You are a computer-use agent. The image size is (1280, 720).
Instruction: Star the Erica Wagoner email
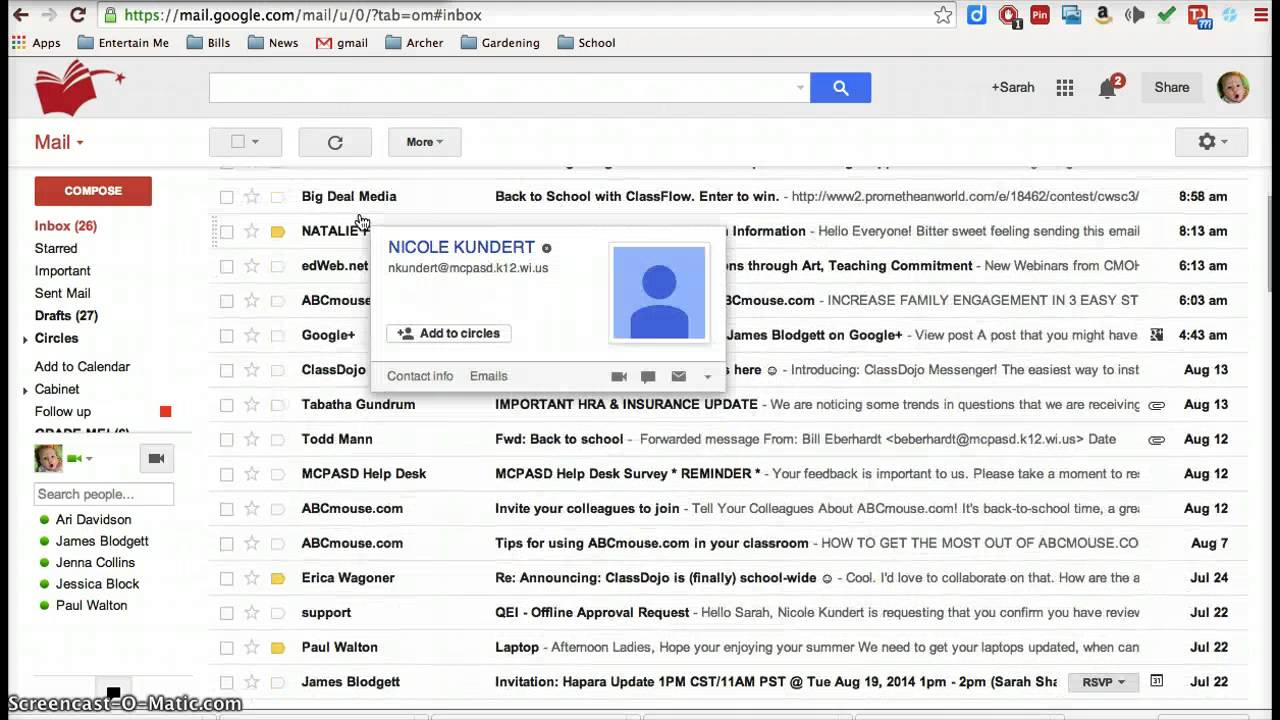tap(252, 578)
